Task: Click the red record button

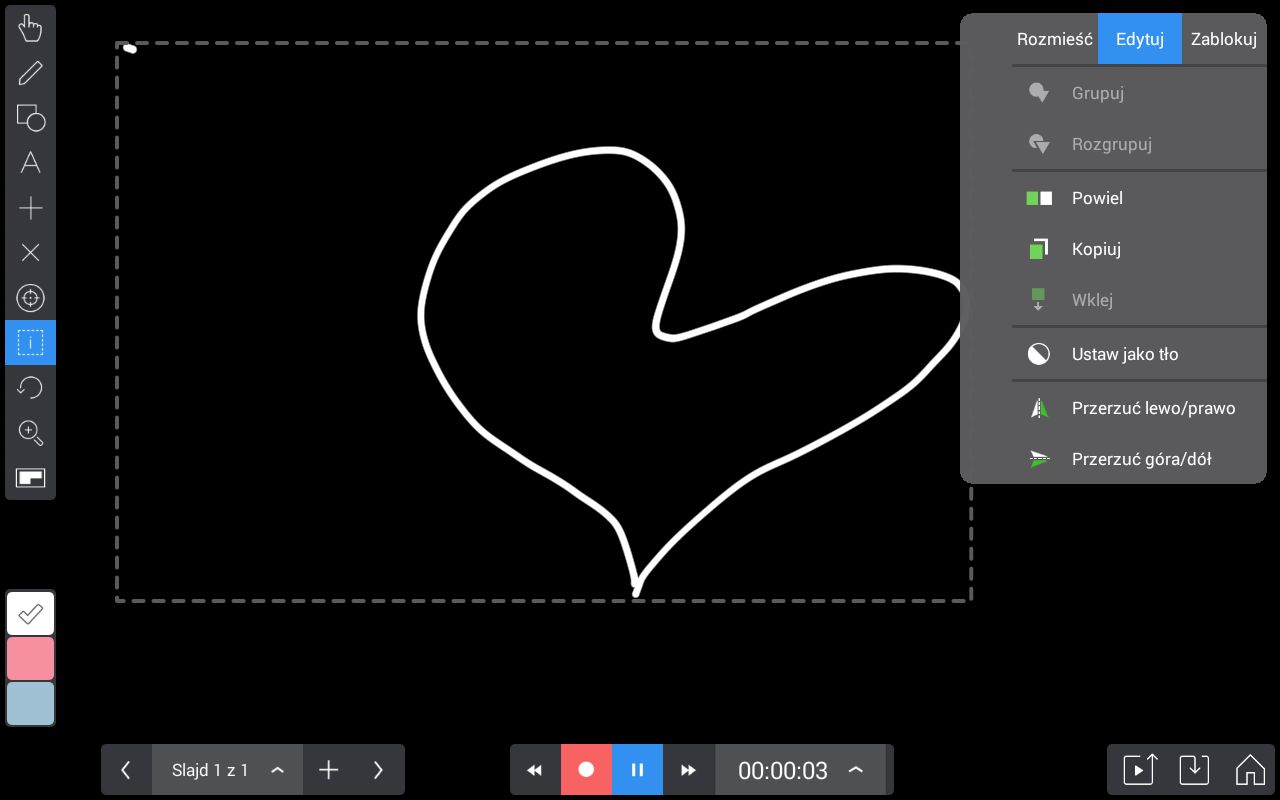Action: 586,770
